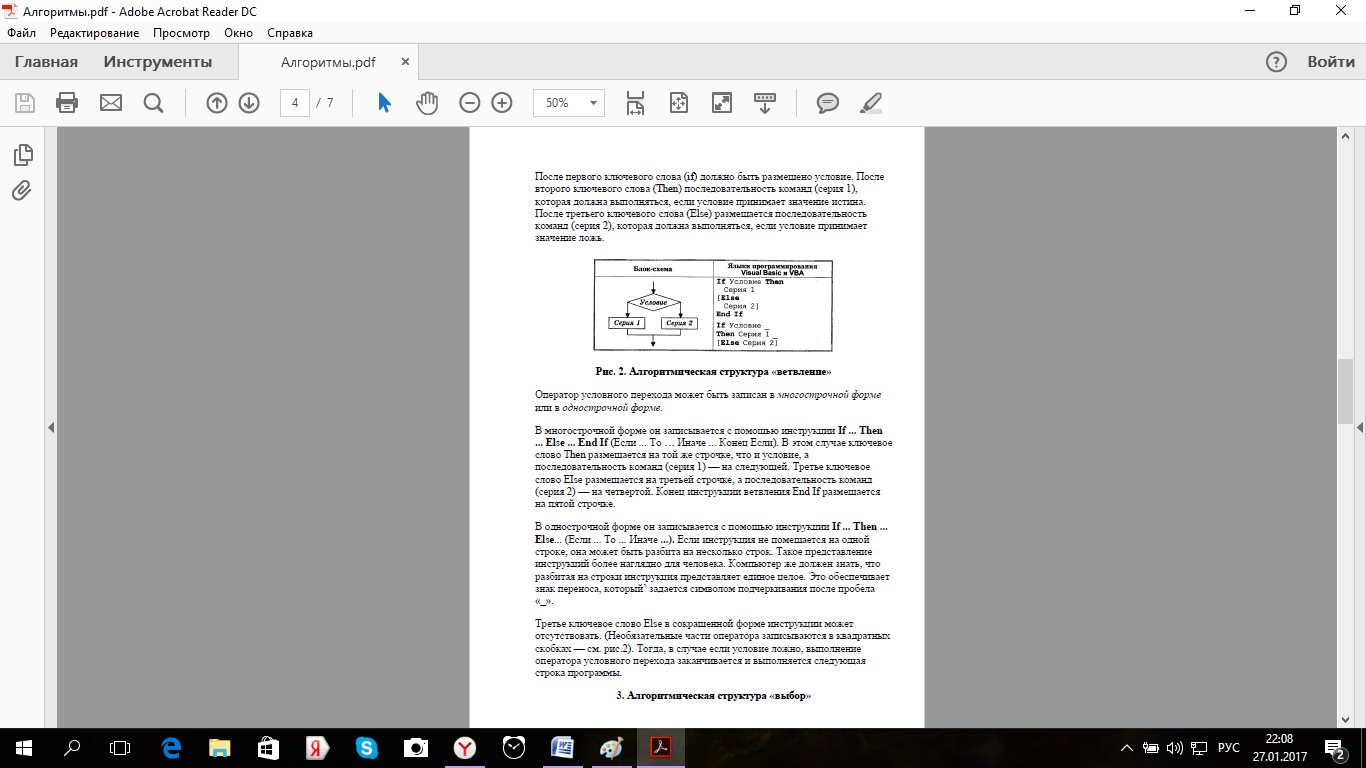Open the volume control tray icon
This screenshot has width=1366, height=768.
[x=1175, y=748]
